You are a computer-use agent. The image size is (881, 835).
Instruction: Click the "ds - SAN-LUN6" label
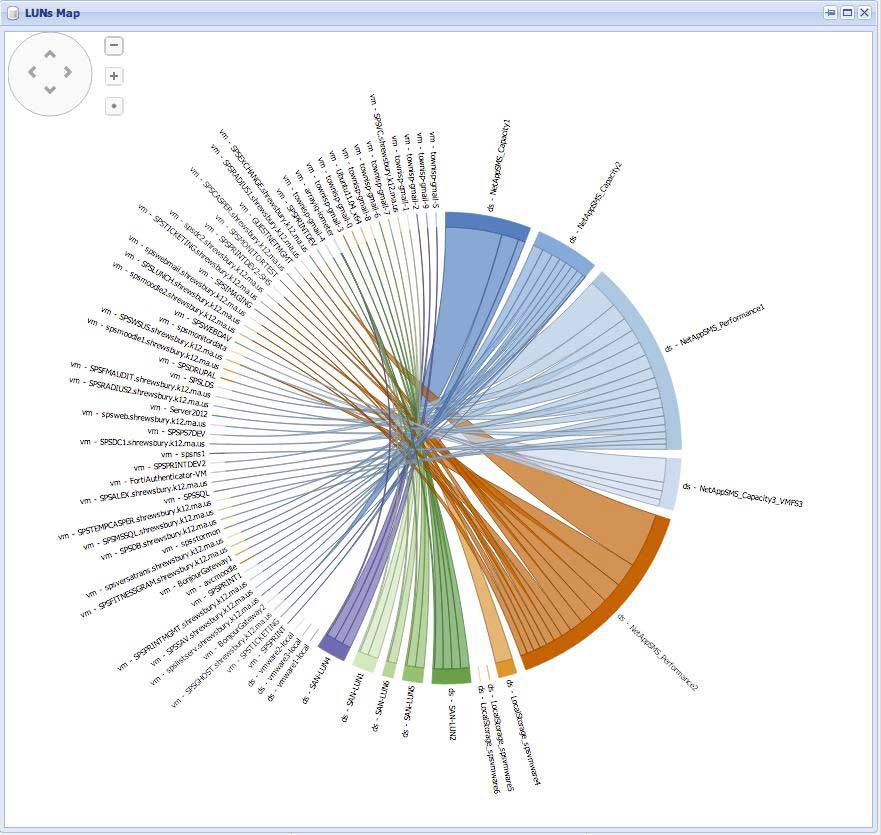(380, 706)
